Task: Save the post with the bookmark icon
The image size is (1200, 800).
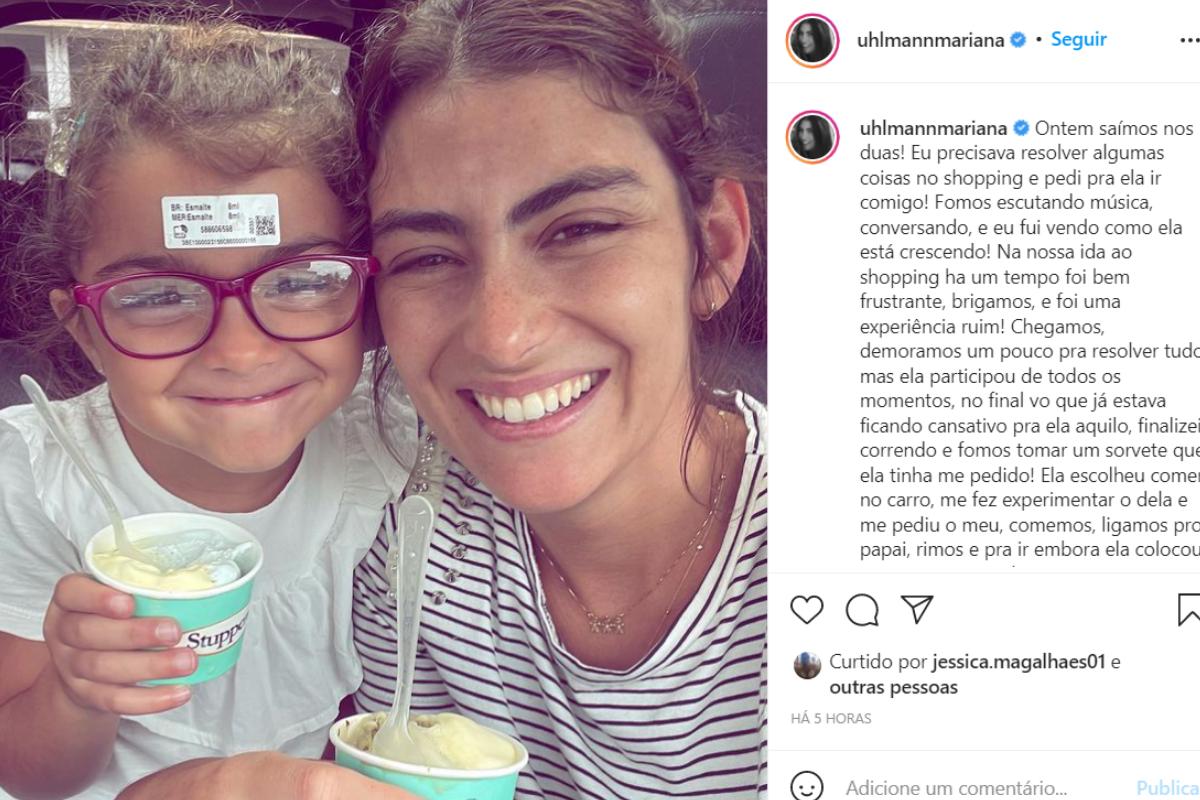Action: click(x=1189, y=609)
